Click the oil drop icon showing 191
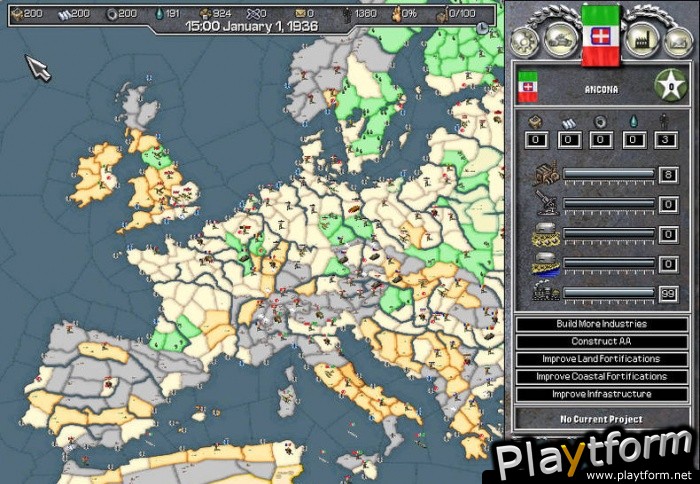This screenshot has width=700, height=484. (x=159, y=14)
